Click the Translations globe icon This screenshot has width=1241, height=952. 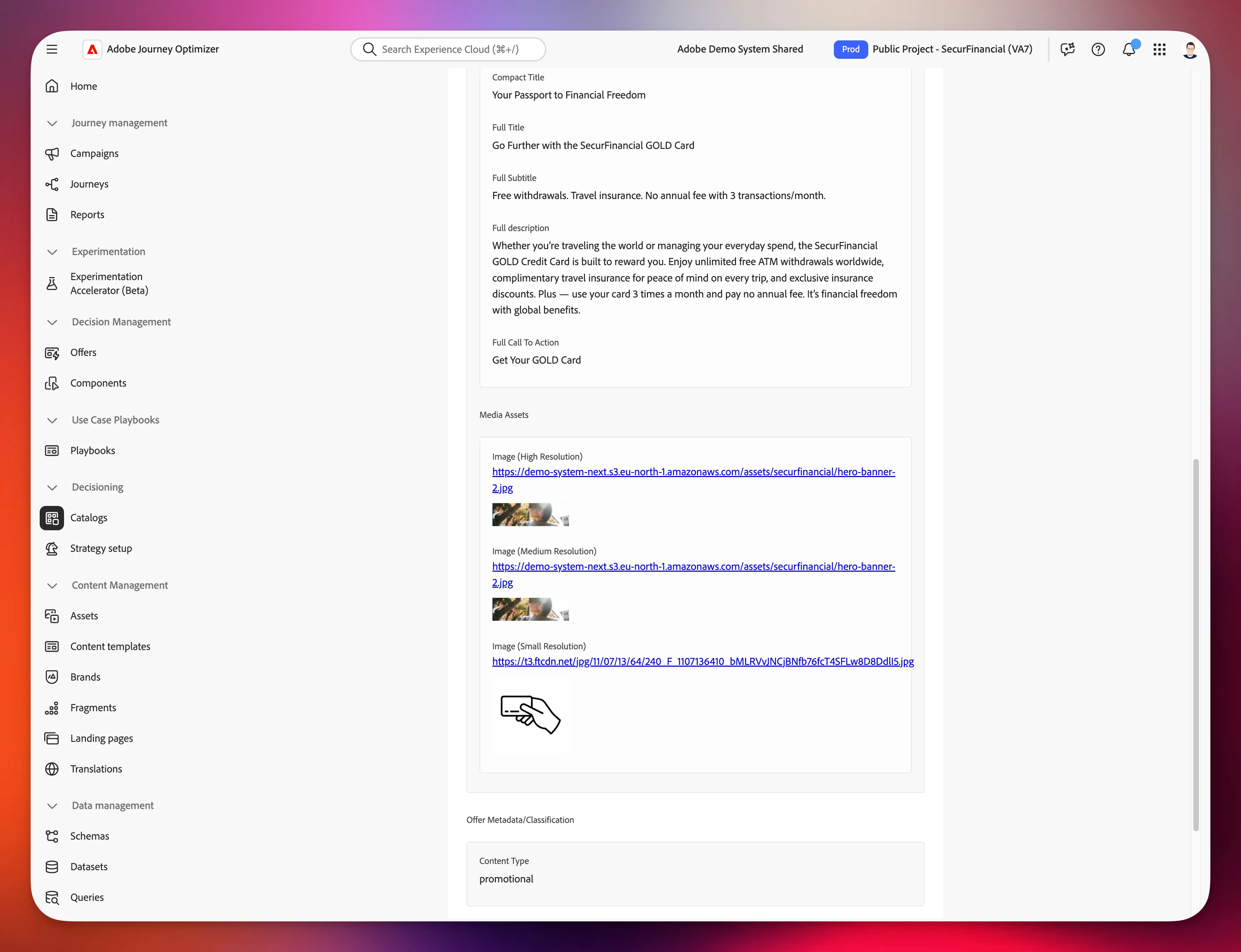[52, 769]
